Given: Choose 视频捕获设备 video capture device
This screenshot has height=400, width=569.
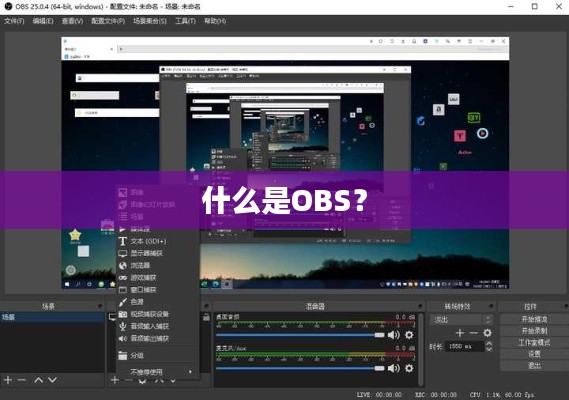Looking at the screenshot, I should click(158, 314).
